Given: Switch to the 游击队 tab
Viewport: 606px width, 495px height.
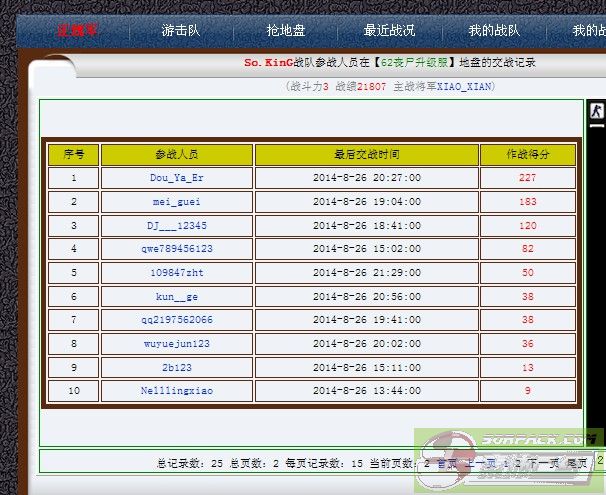Looking at the screenshot, I should click(181, 30).
